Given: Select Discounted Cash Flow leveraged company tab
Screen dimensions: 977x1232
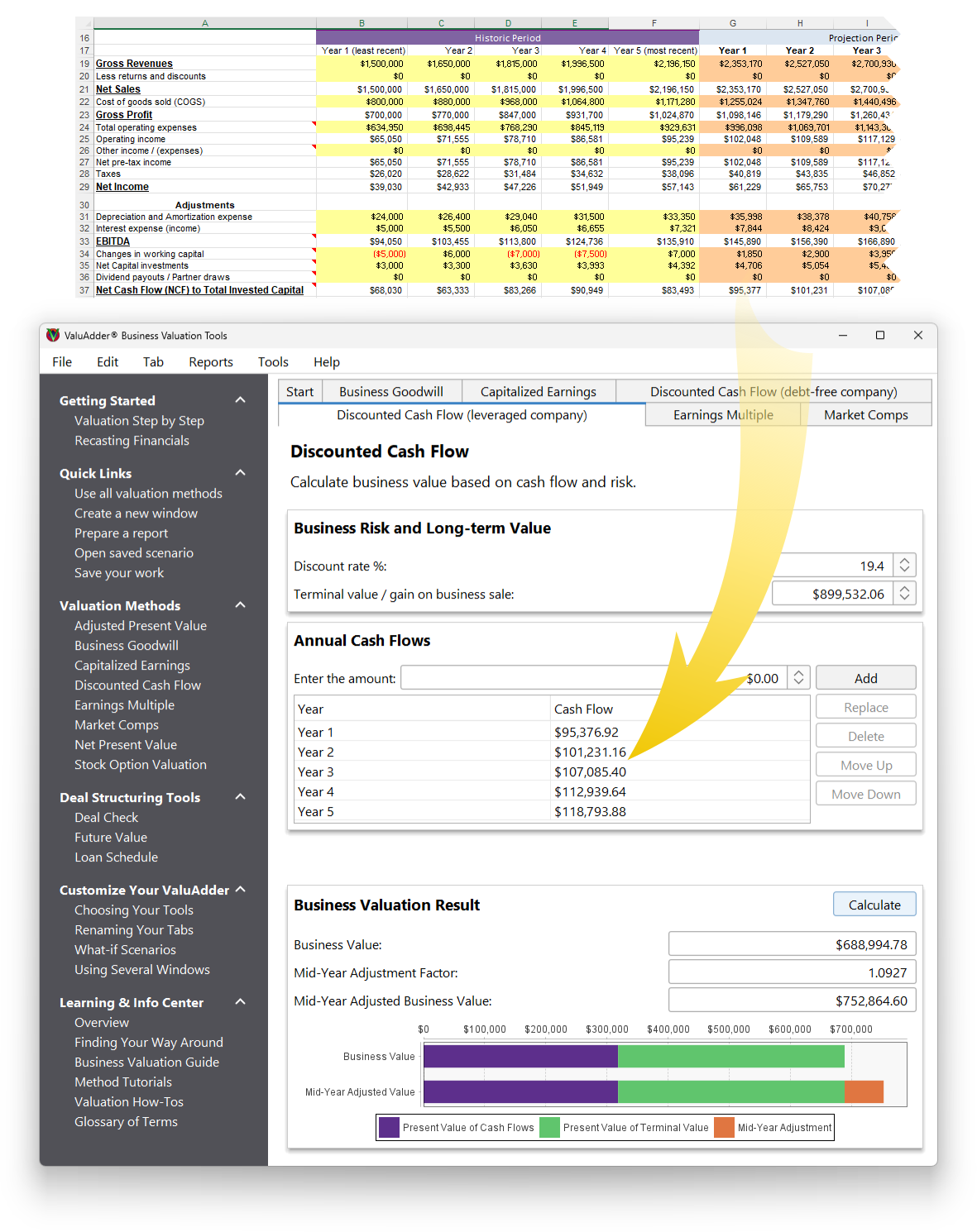Looking at the screenshot, I should tap(462, 415).
